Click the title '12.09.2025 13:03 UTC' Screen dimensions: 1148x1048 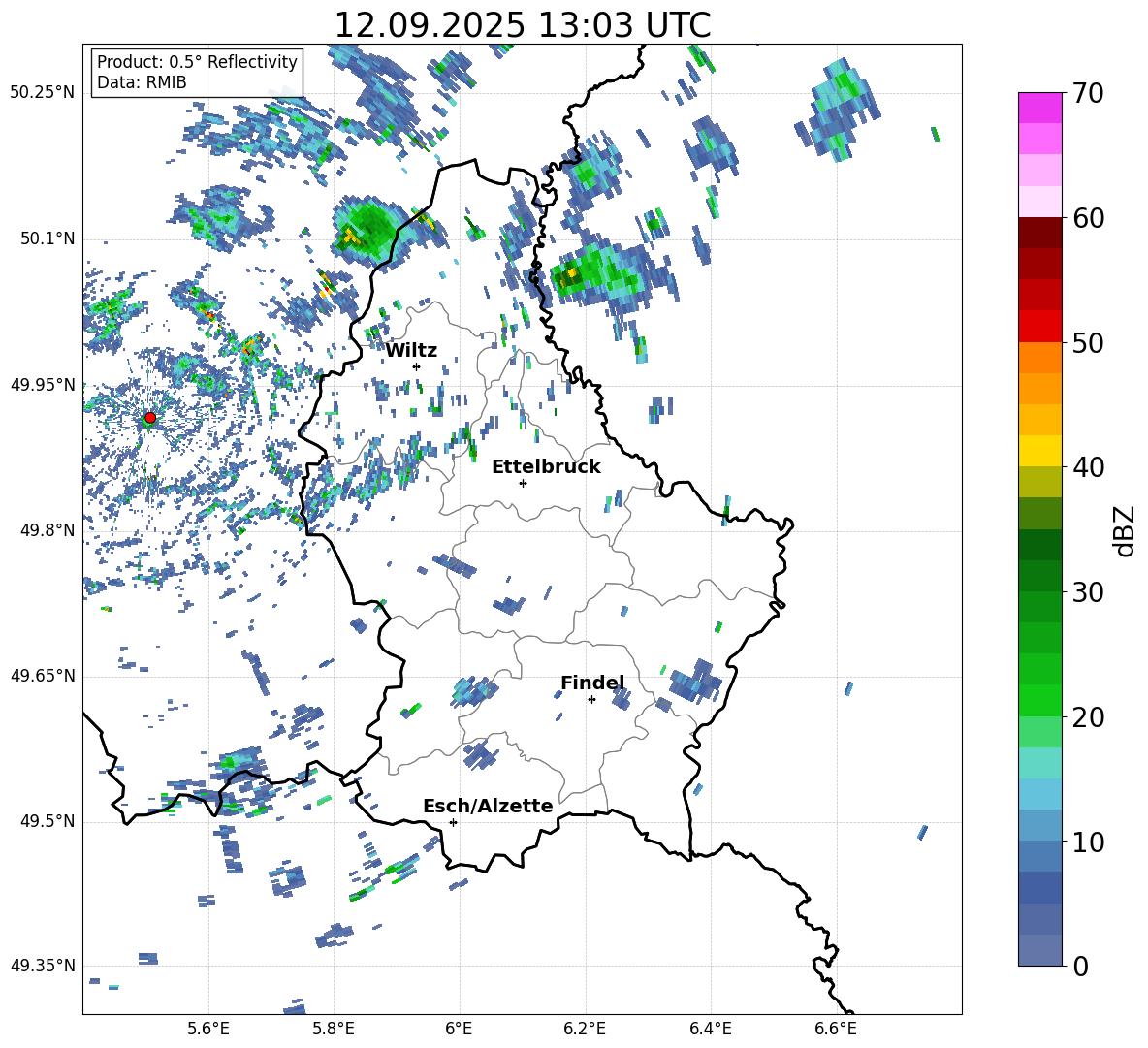click(522, 25)
